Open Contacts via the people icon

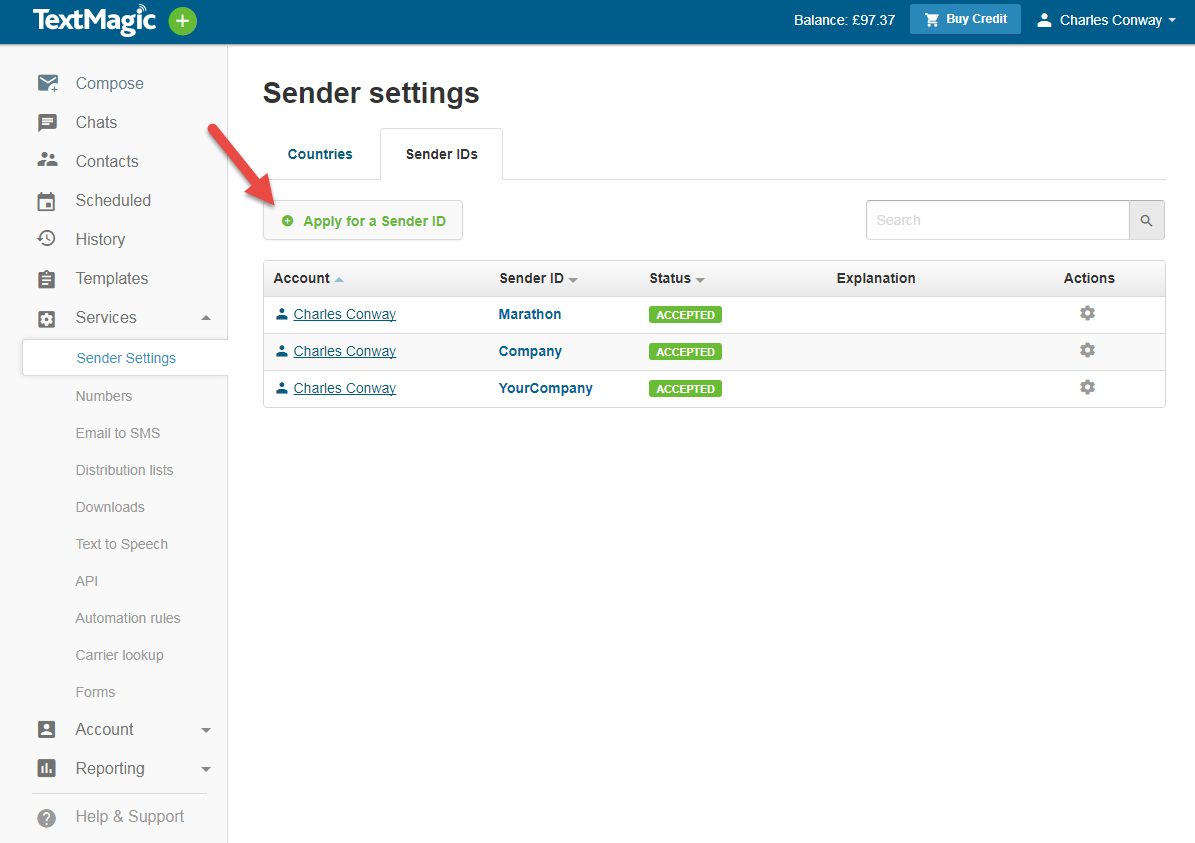(47, 161)
